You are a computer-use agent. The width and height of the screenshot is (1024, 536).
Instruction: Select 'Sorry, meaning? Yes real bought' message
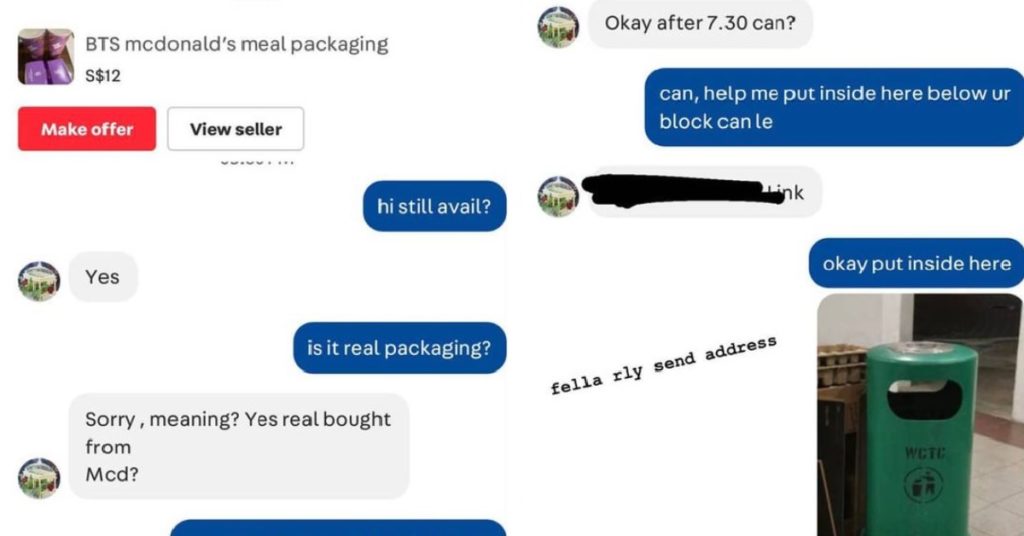coord(238,447)
